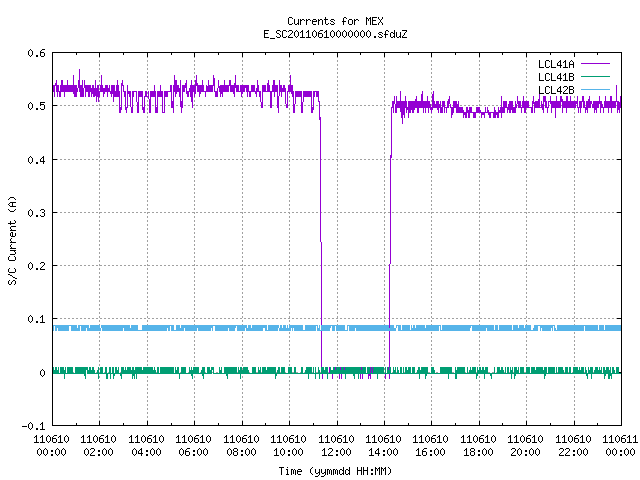Click the "16:00" time tick label

[x=431, y=452]
